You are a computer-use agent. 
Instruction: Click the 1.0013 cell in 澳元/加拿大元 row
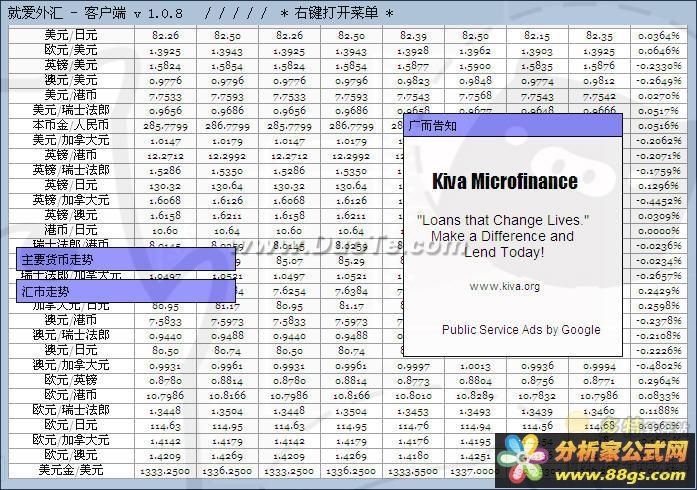pyautogui.click(x=475, y=366)
